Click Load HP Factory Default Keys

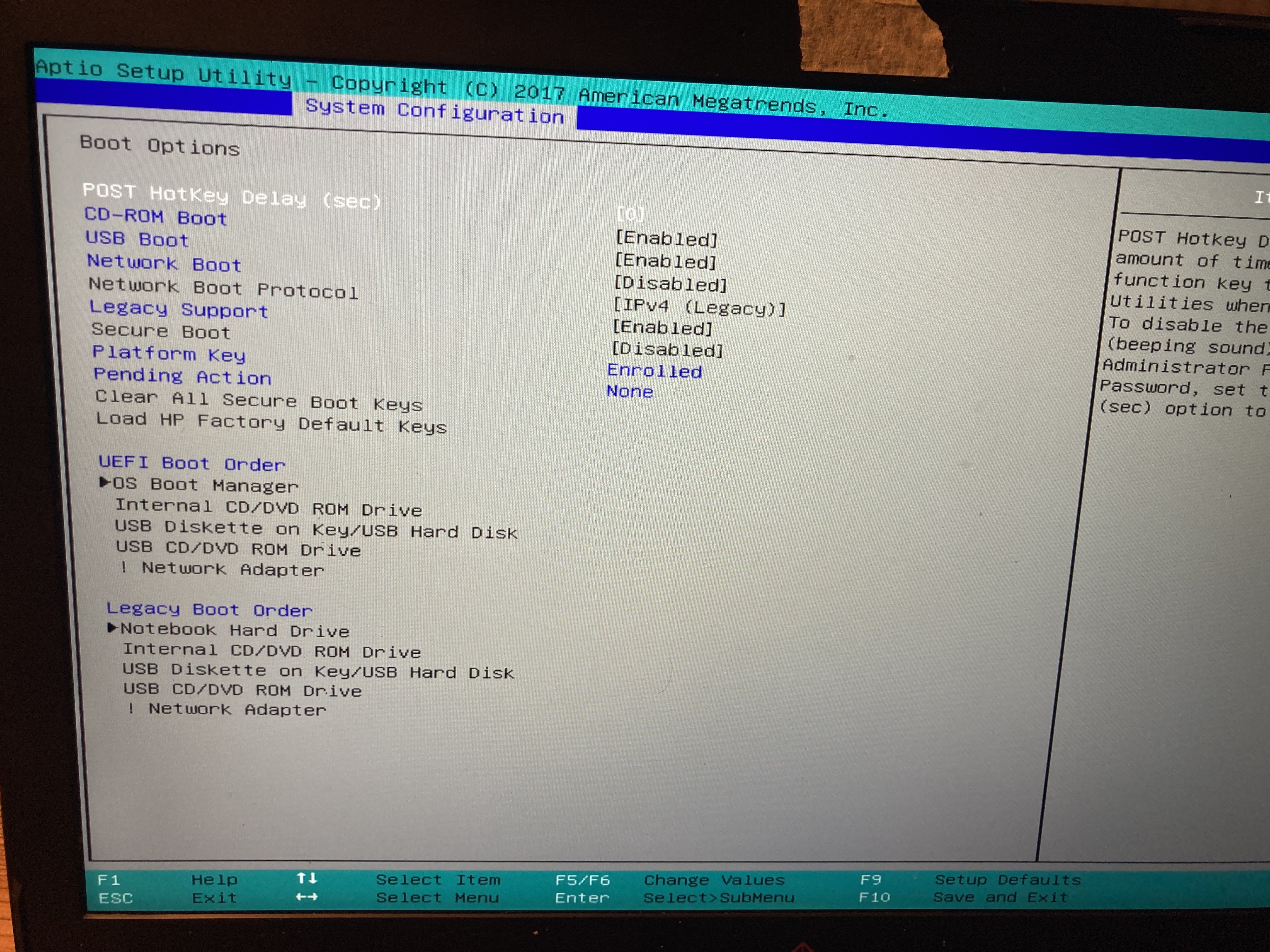(271, 423)
